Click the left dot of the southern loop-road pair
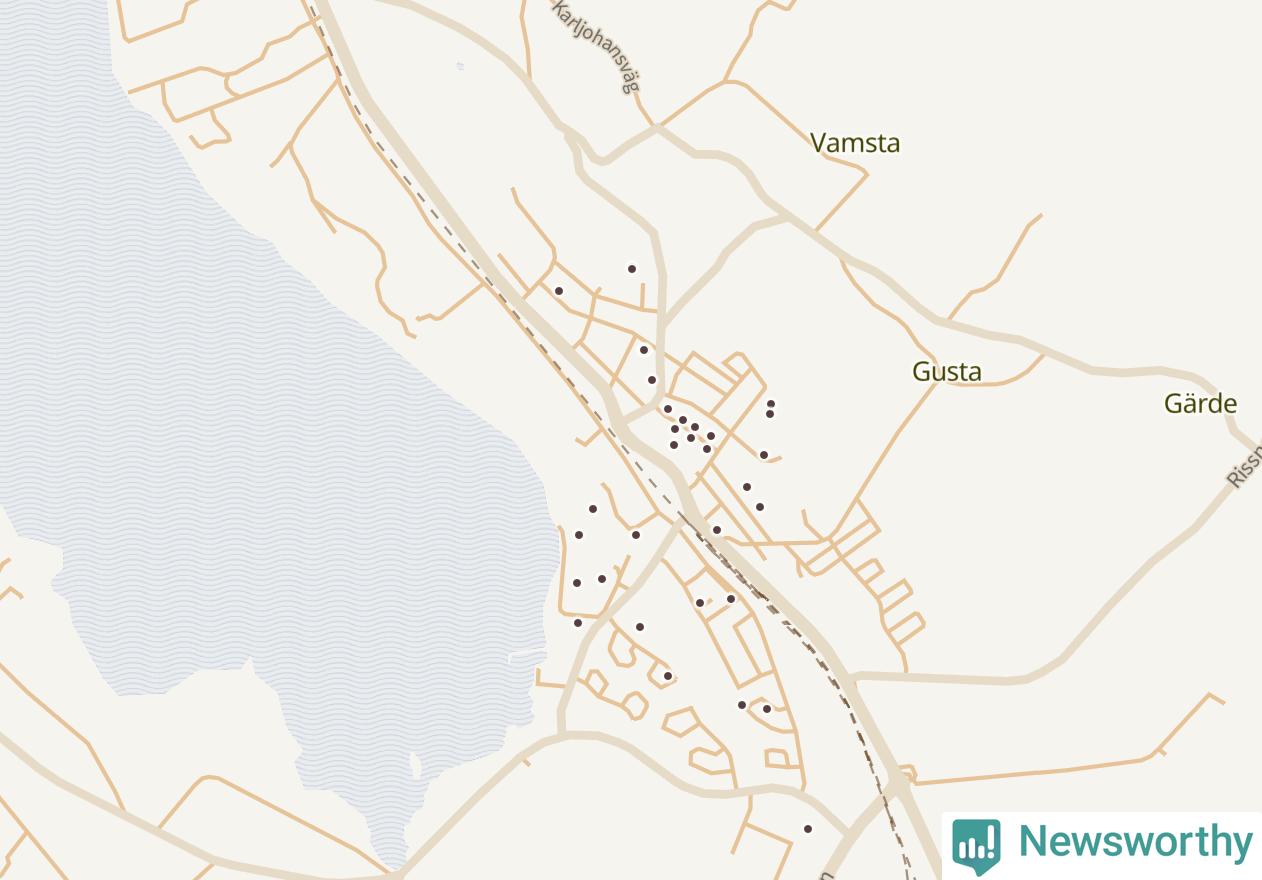This screenshot has height=880, width=1262. [x=742, y=705]
